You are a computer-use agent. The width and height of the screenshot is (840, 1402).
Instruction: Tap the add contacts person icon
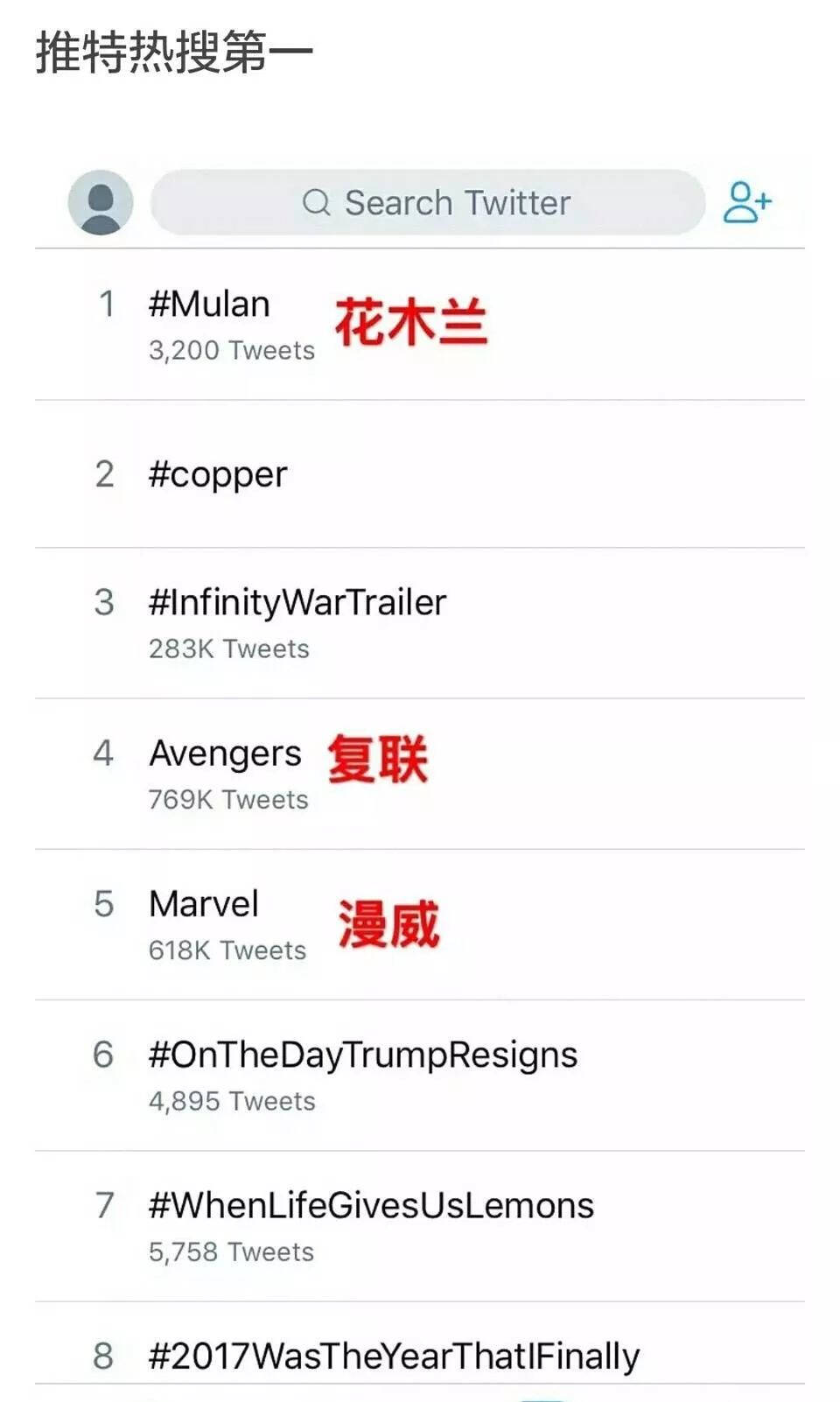[x=747, y=202]
